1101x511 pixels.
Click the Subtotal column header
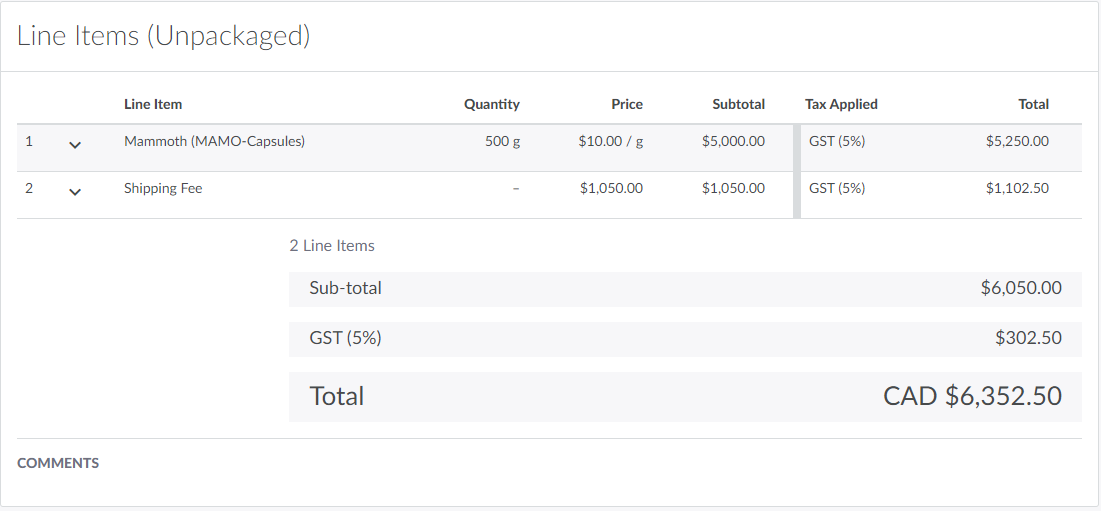pyautogui.click(x=738, y=104)
